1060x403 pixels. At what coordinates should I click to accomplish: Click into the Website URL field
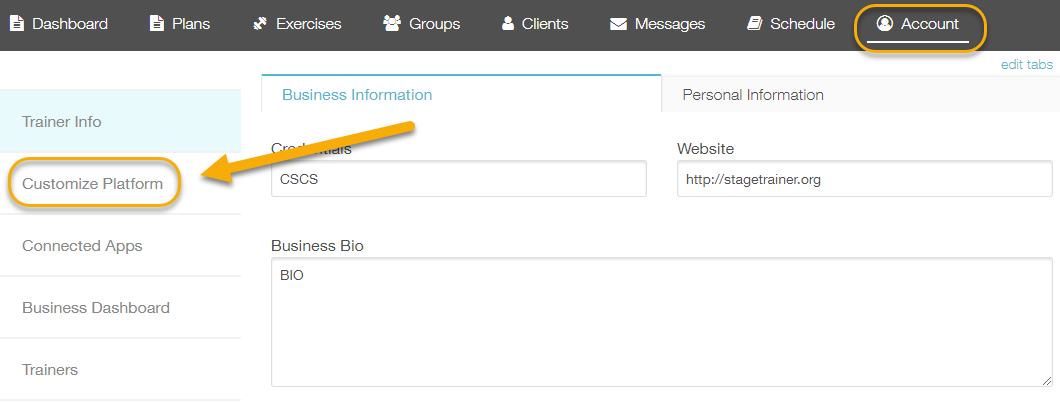coord(865,179)
